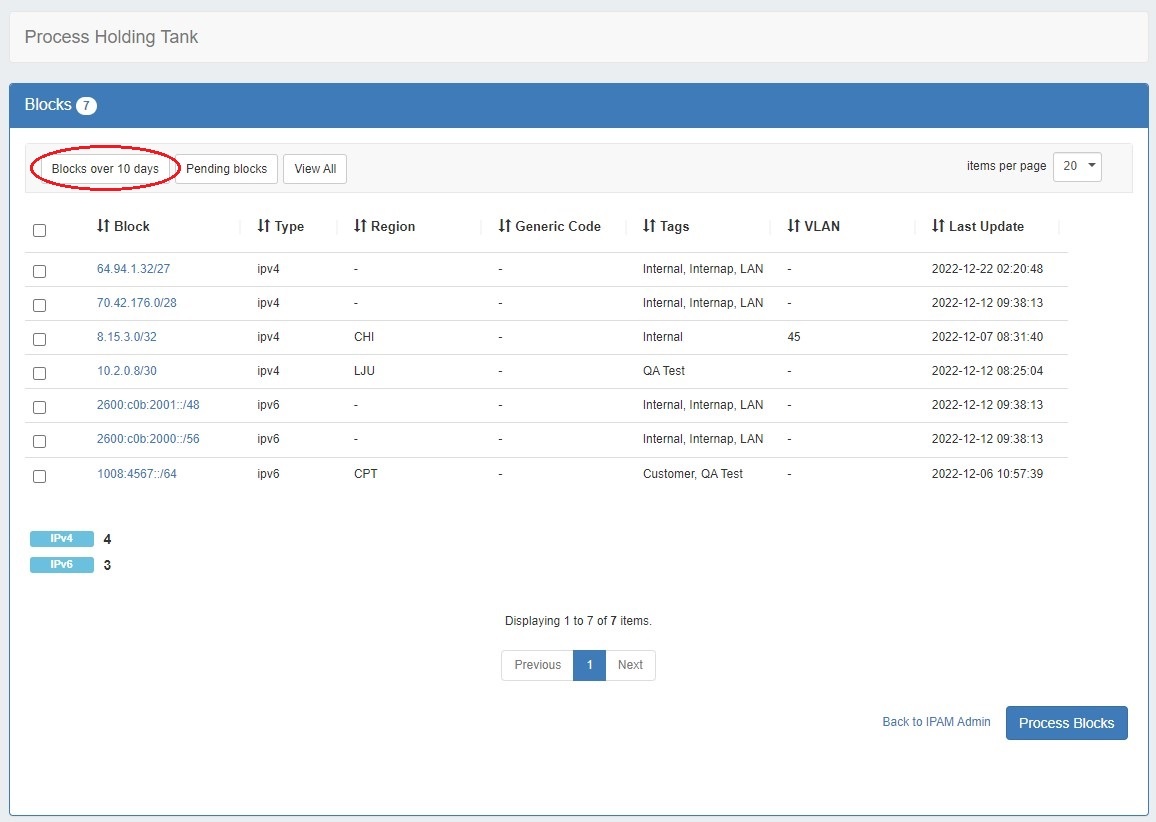Sort table by Block column icon
1156x822 pixels.
tap(103, 227)
